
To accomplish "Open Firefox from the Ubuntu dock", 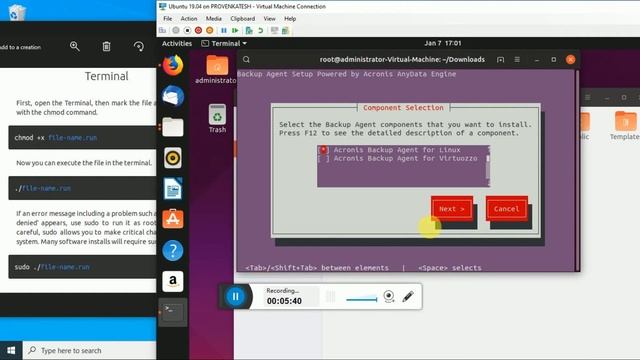I will tap(173, 65).
